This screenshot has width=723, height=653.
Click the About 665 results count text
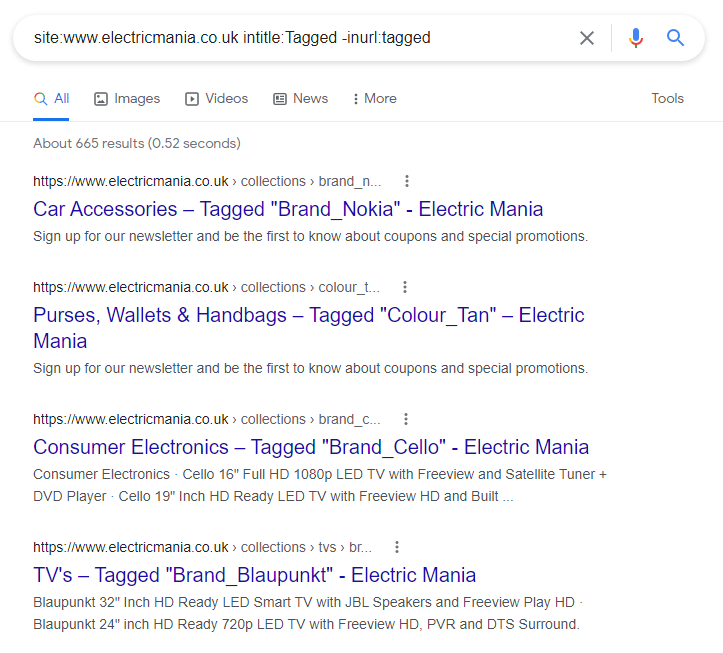(137, 143)
